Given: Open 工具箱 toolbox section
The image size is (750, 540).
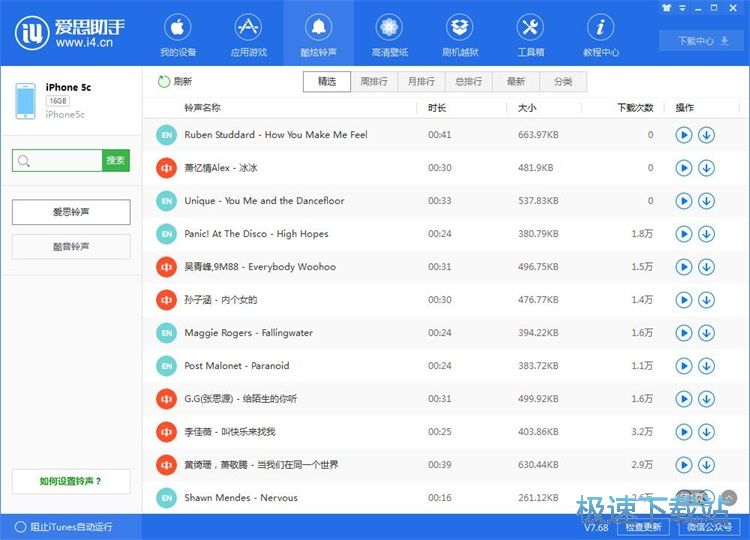Looking at the screenshot, I should [530, 34].
